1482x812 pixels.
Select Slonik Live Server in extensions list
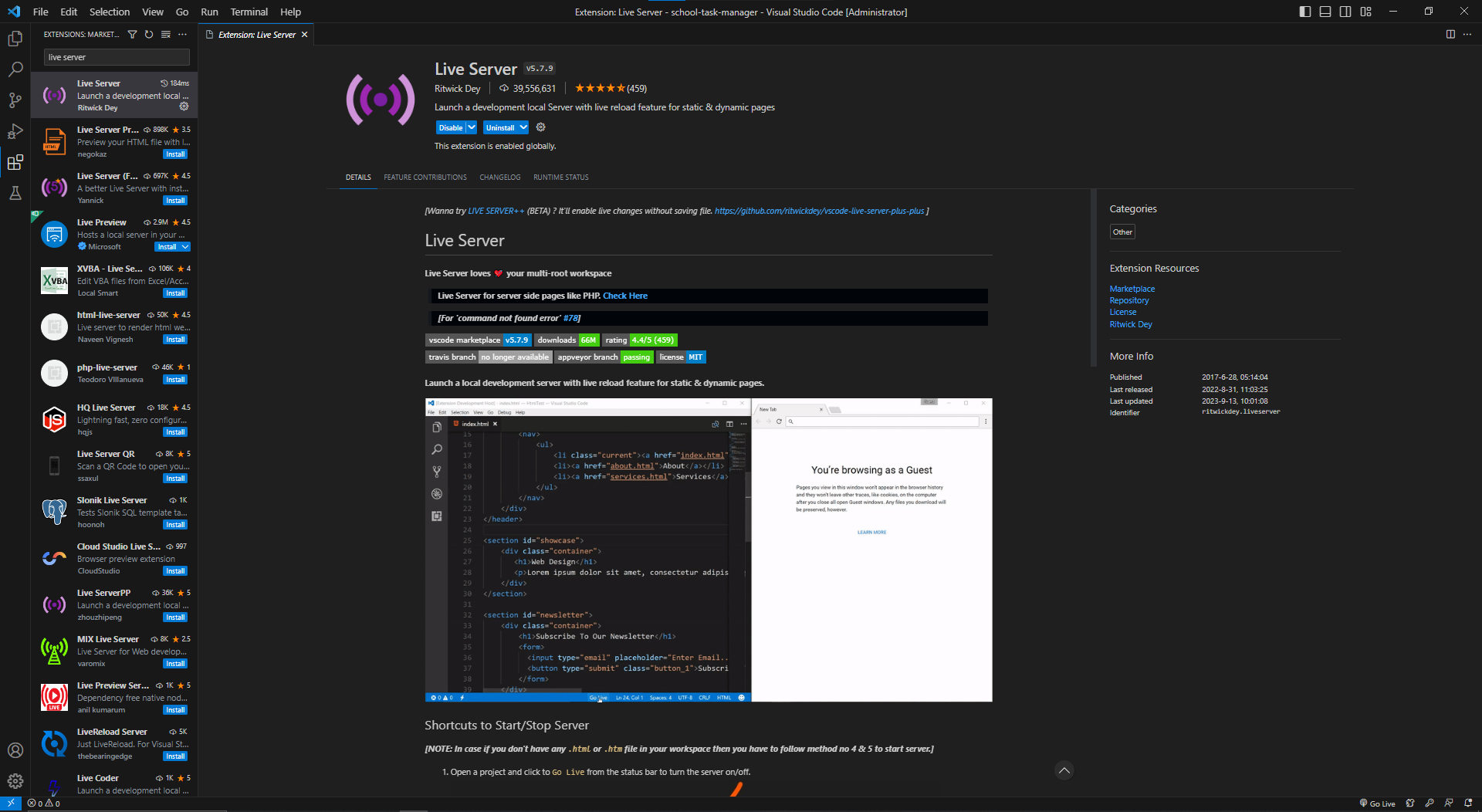114,513
